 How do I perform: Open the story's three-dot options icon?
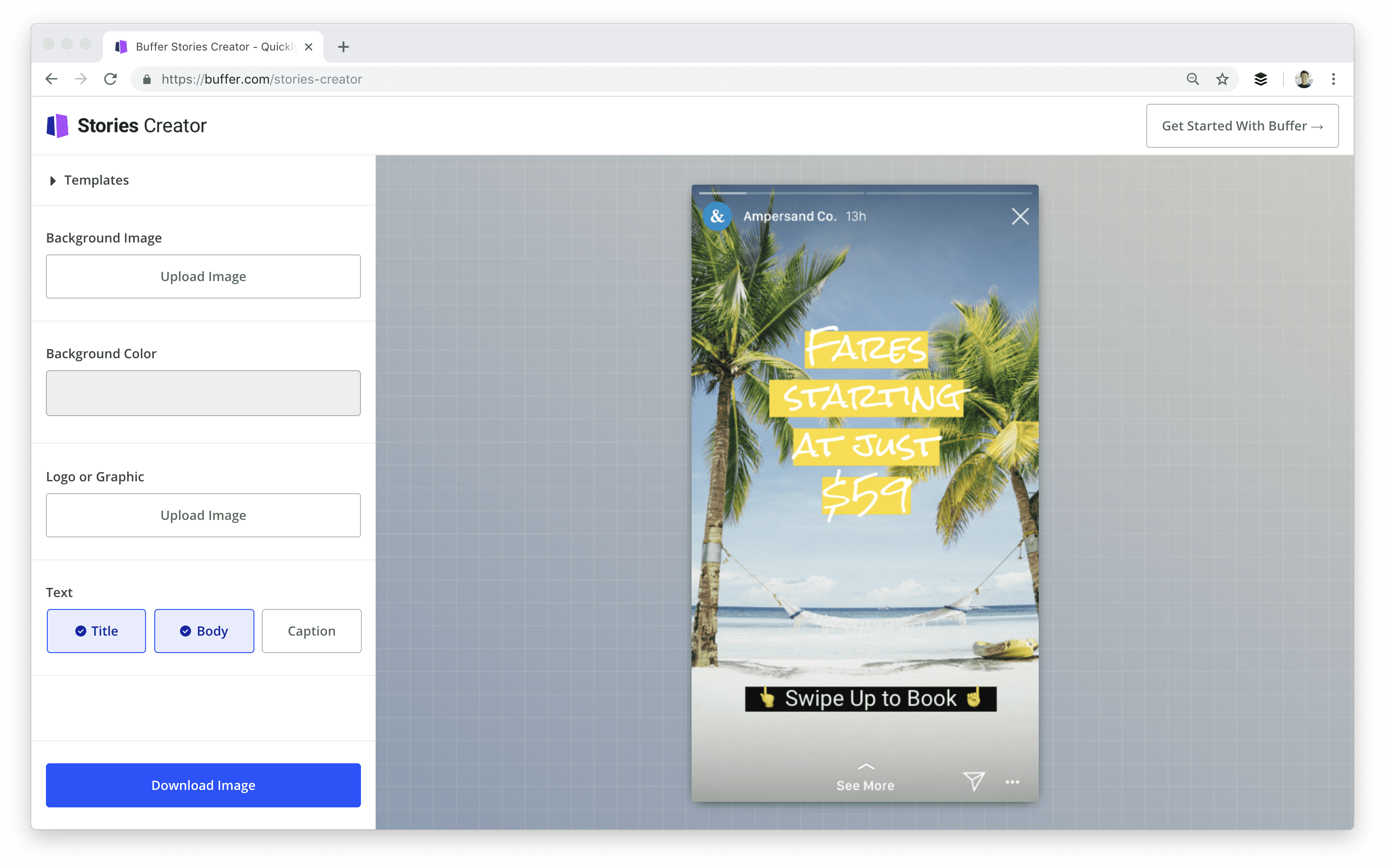pyautogui.click(x=1012, y=781)
